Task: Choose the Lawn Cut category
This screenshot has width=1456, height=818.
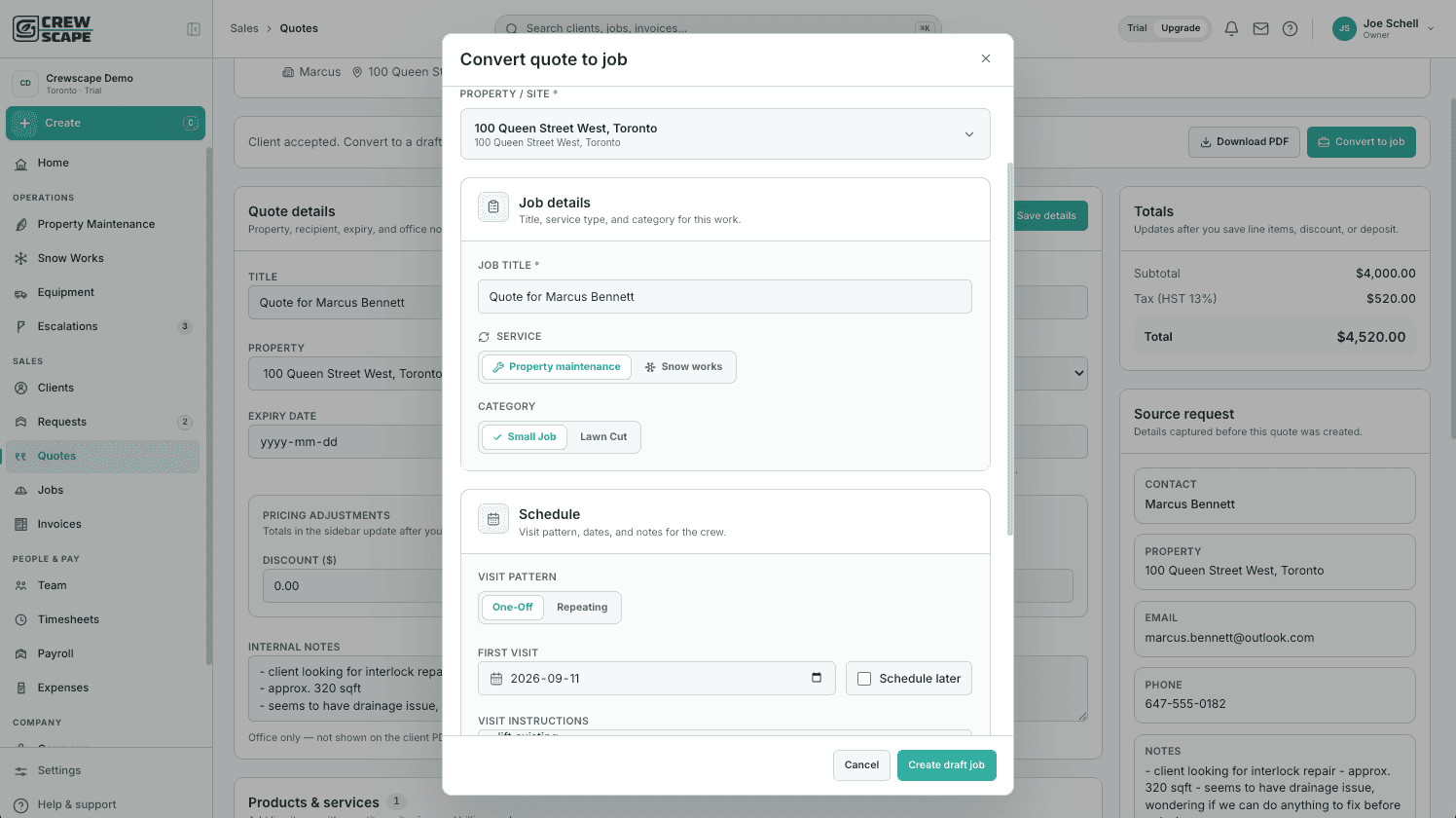Action: (x=603, y=437)
